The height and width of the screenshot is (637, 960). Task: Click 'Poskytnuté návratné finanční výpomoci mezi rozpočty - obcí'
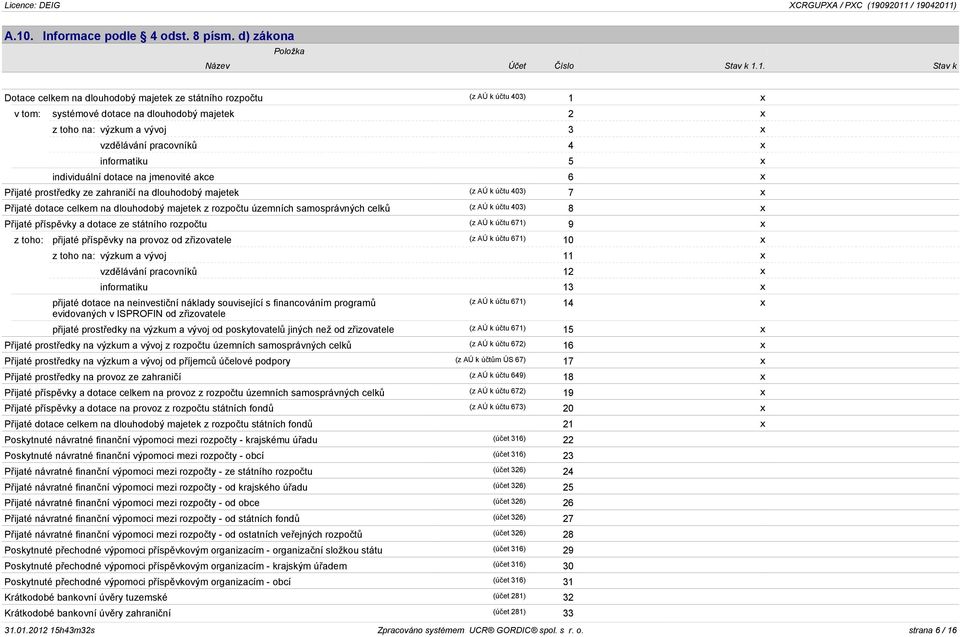(x=134, y=456)
